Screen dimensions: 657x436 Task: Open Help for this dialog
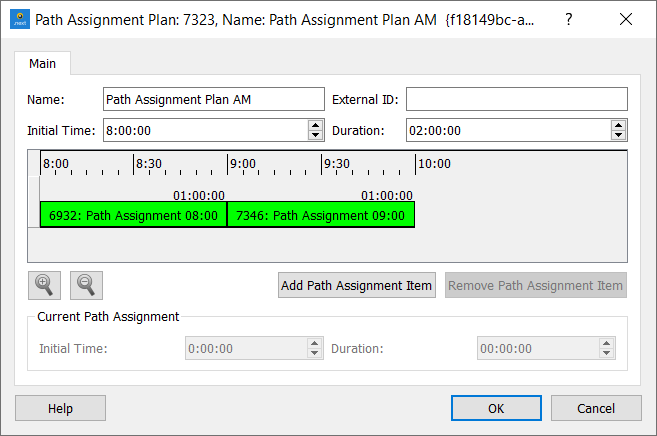(60, 408)
